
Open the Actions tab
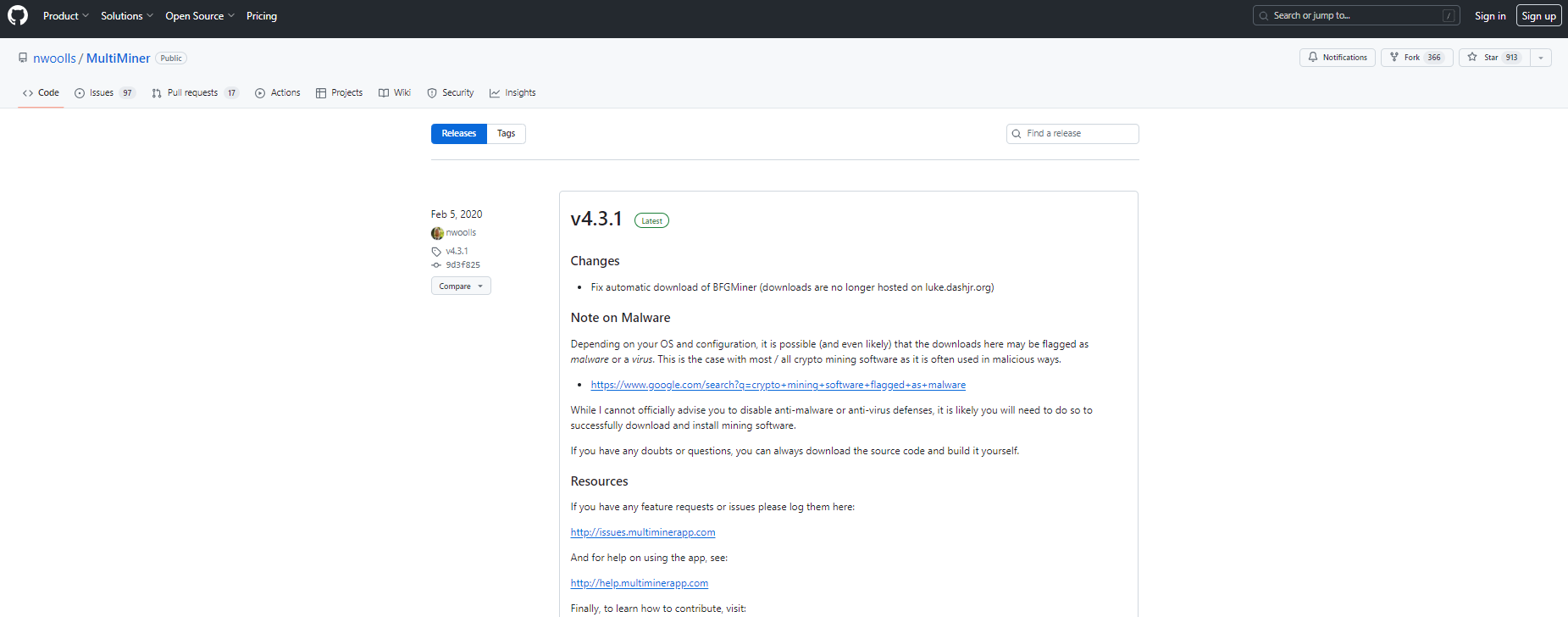point(278,93)
